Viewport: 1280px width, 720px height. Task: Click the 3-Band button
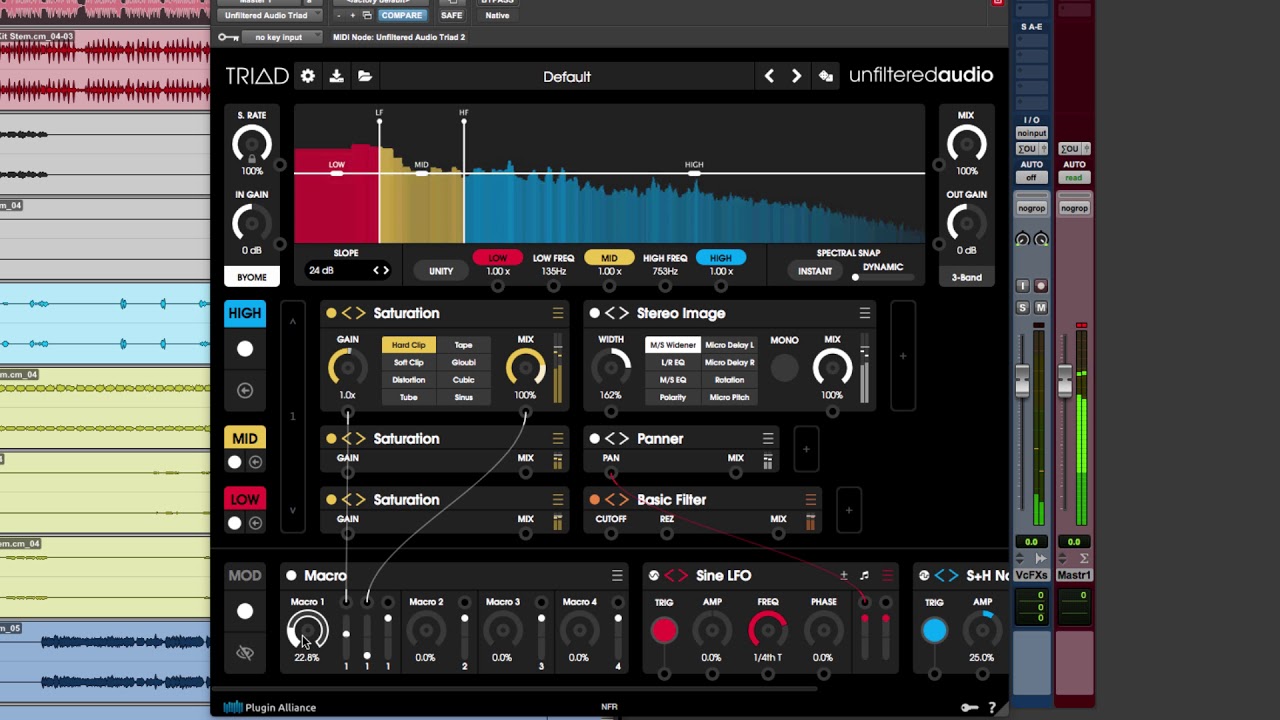pos(966,277)
